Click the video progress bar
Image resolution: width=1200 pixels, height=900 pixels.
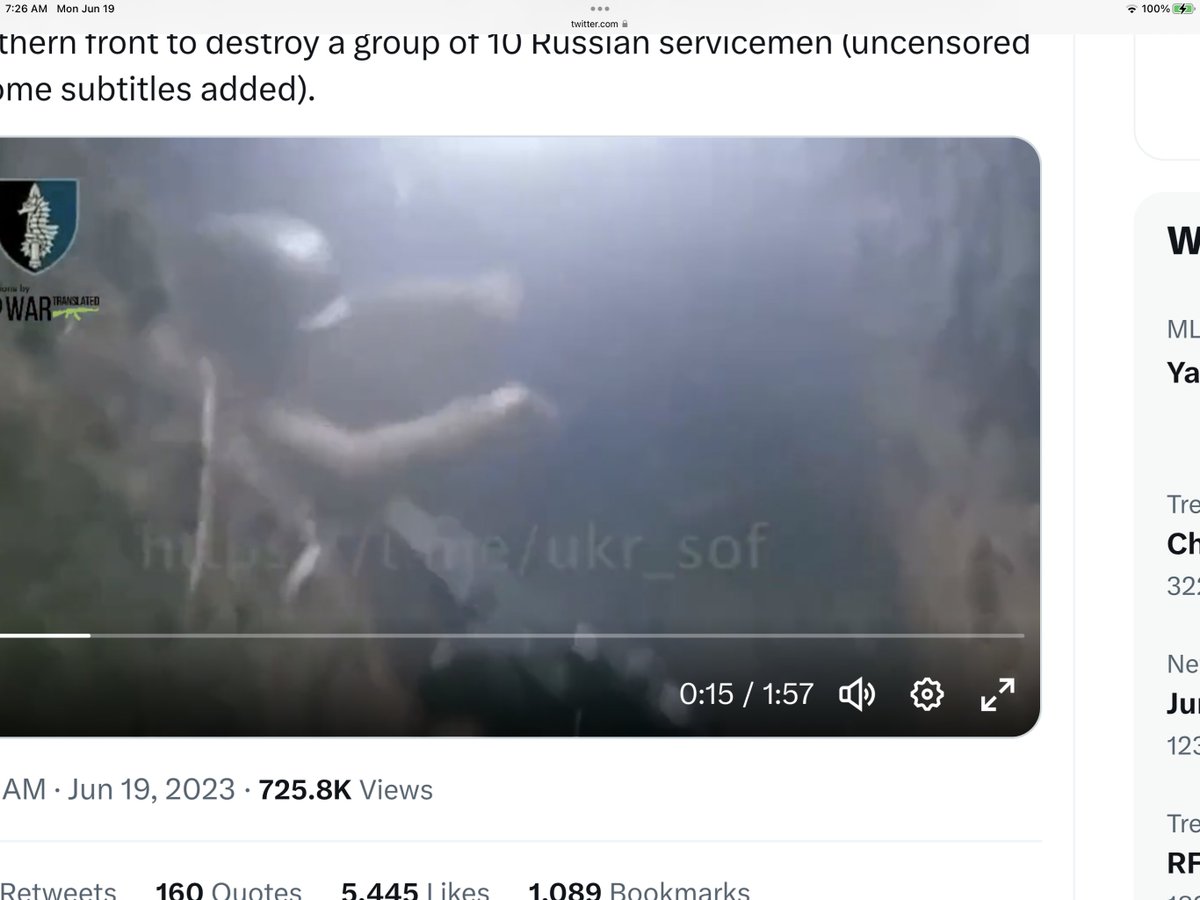click(512, 635)
